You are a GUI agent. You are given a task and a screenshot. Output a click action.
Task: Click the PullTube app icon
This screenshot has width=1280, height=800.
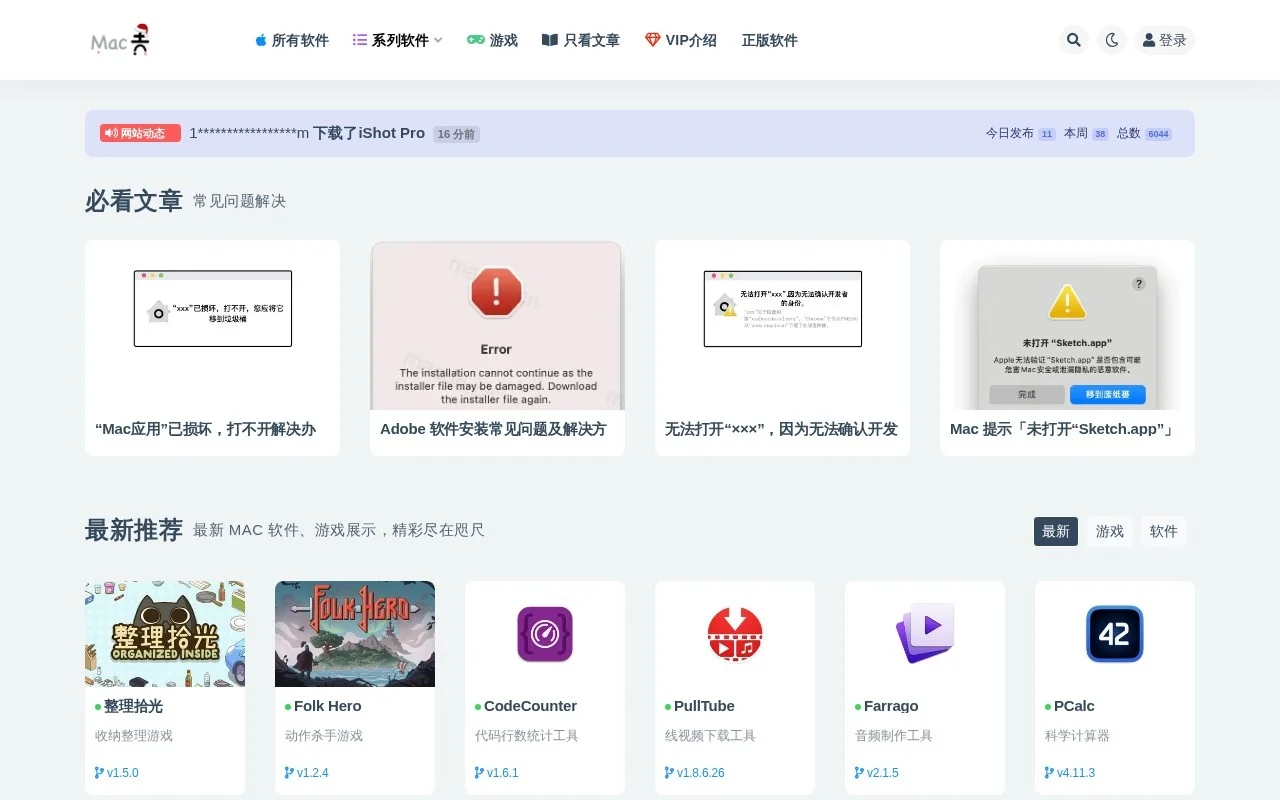pos(734,634)
